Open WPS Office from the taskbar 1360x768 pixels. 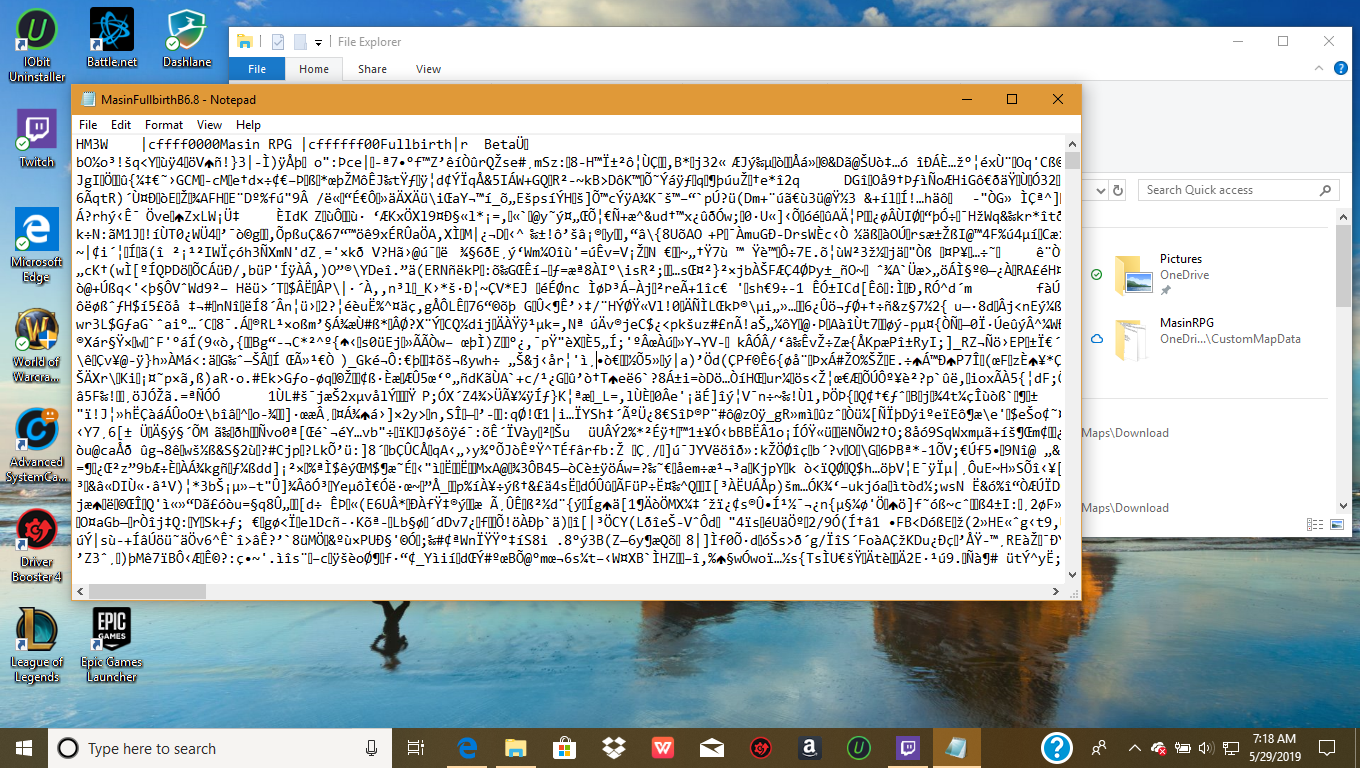click(662, 748)
